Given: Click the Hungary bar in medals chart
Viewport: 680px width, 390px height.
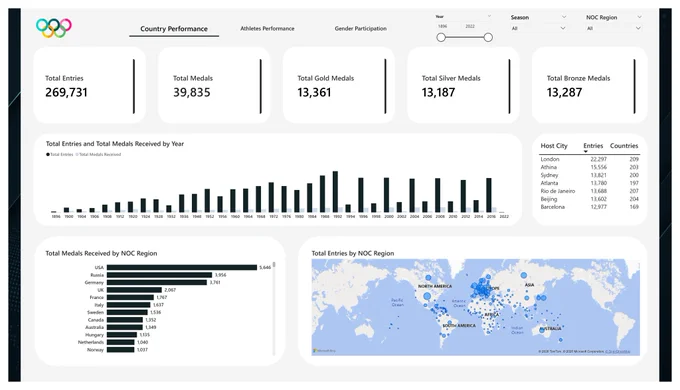Looking at the screenshot, I should click(122, 335).
